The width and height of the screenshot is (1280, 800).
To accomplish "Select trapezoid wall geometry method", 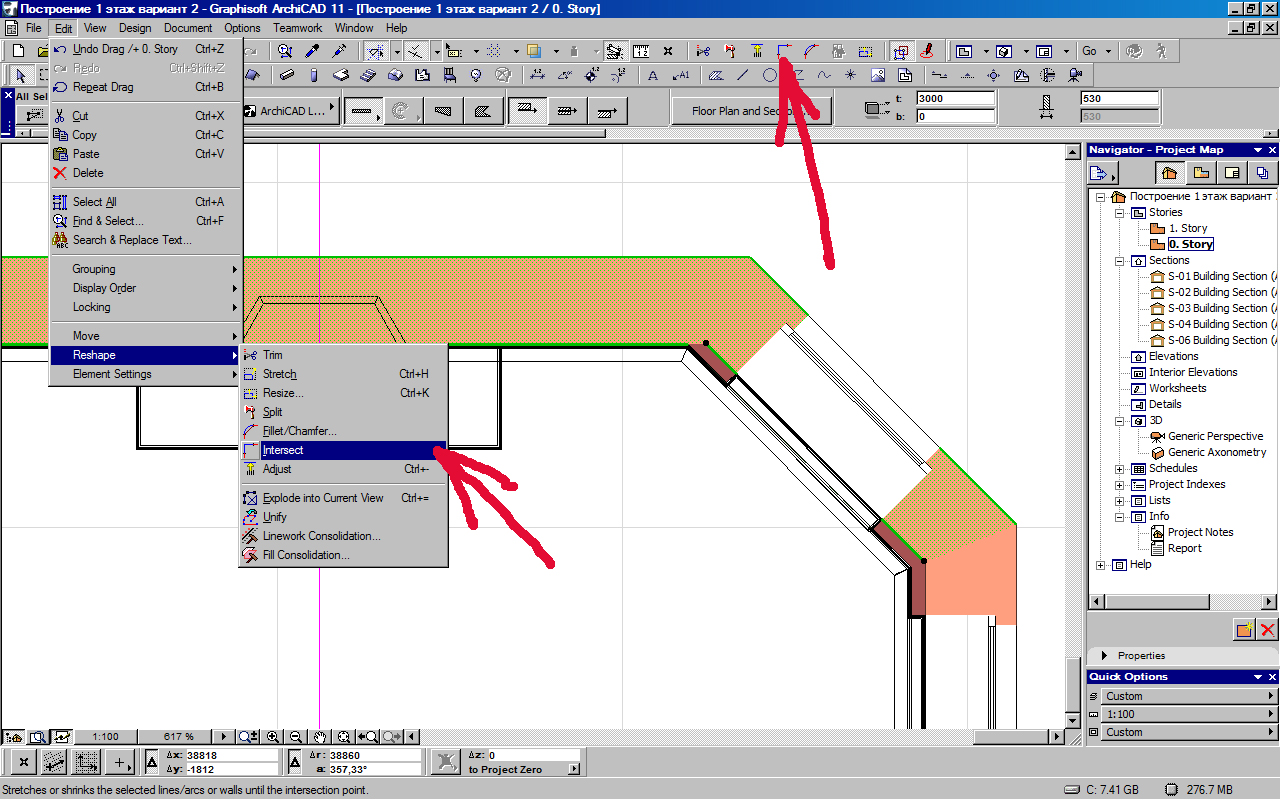I will coord(444,111).
